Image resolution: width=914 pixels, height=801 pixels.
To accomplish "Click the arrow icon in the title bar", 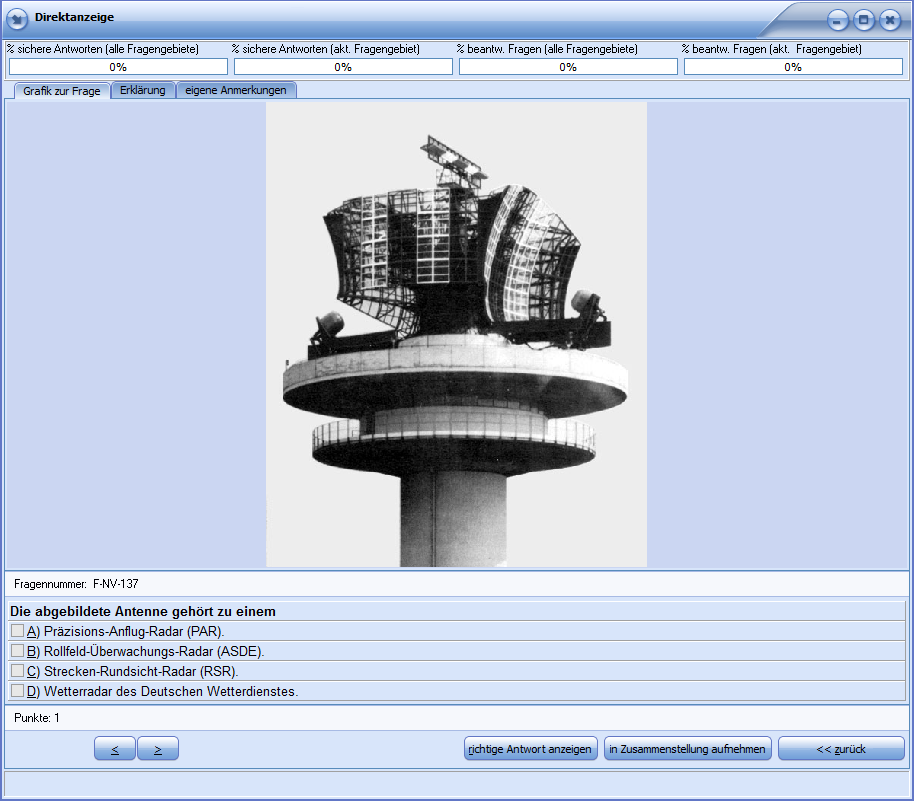I will pos(17,19).
